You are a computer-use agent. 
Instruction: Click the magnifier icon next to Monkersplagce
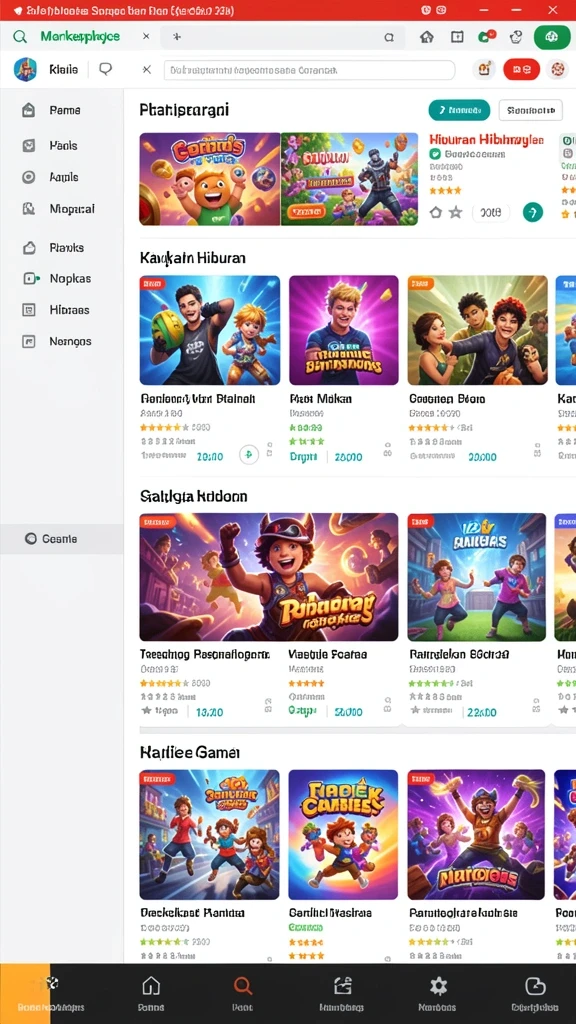click(20, 37)
